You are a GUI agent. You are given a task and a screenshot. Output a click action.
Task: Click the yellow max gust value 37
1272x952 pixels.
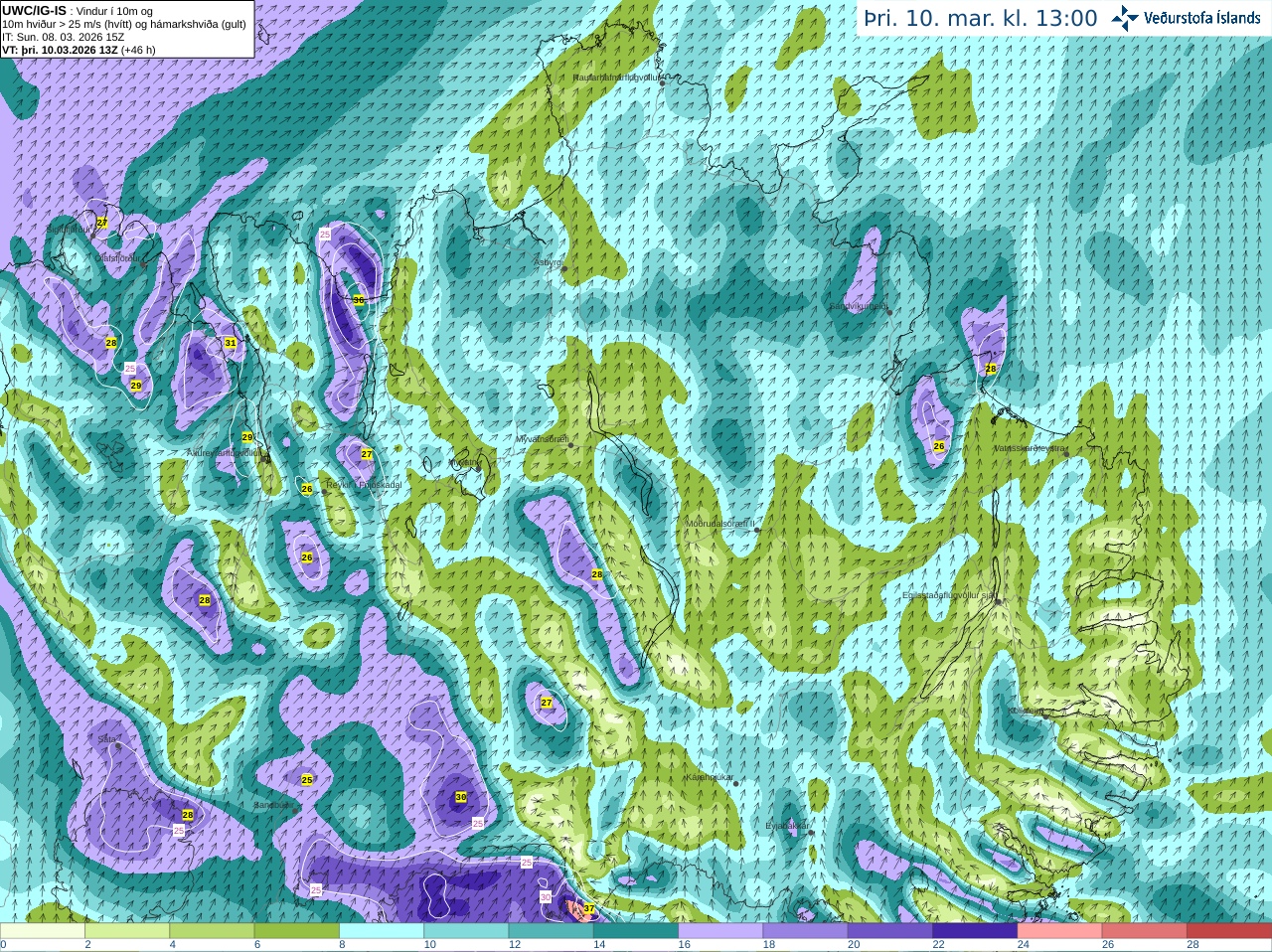[589, 908]
